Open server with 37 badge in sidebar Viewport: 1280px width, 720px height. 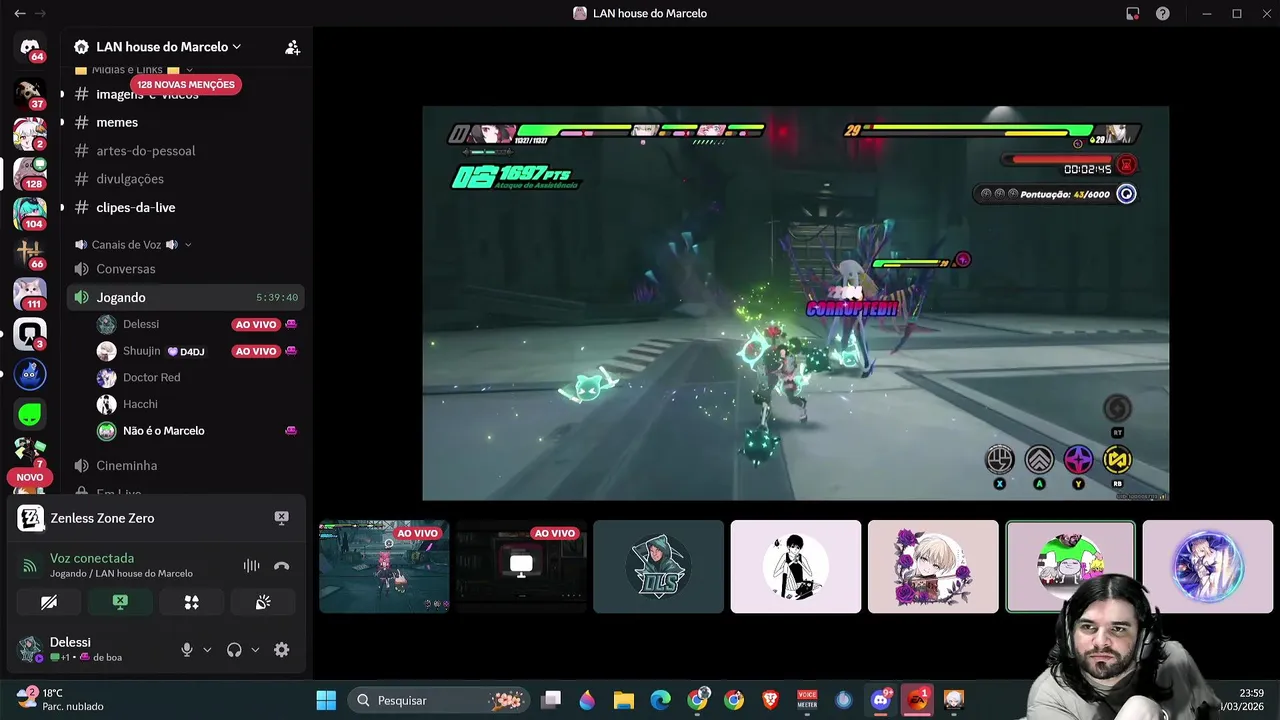(30, 93)
